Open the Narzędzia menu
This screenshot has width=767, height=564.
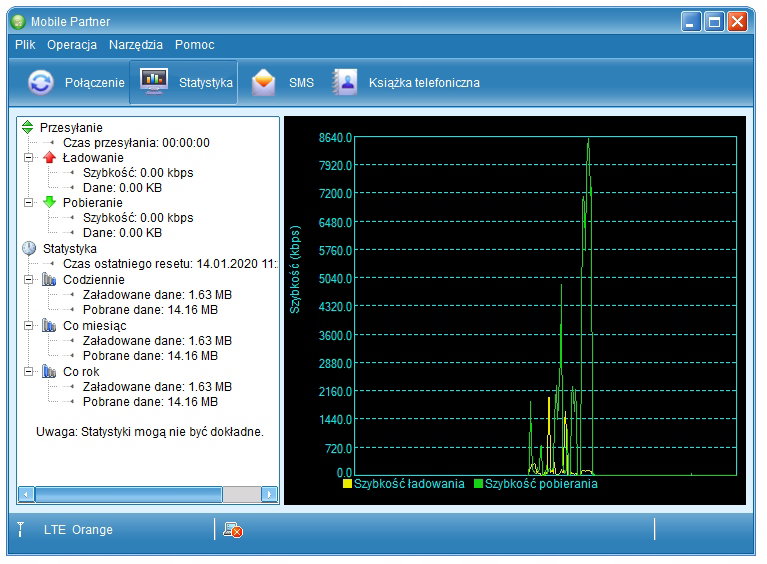[x=136, y=45]
